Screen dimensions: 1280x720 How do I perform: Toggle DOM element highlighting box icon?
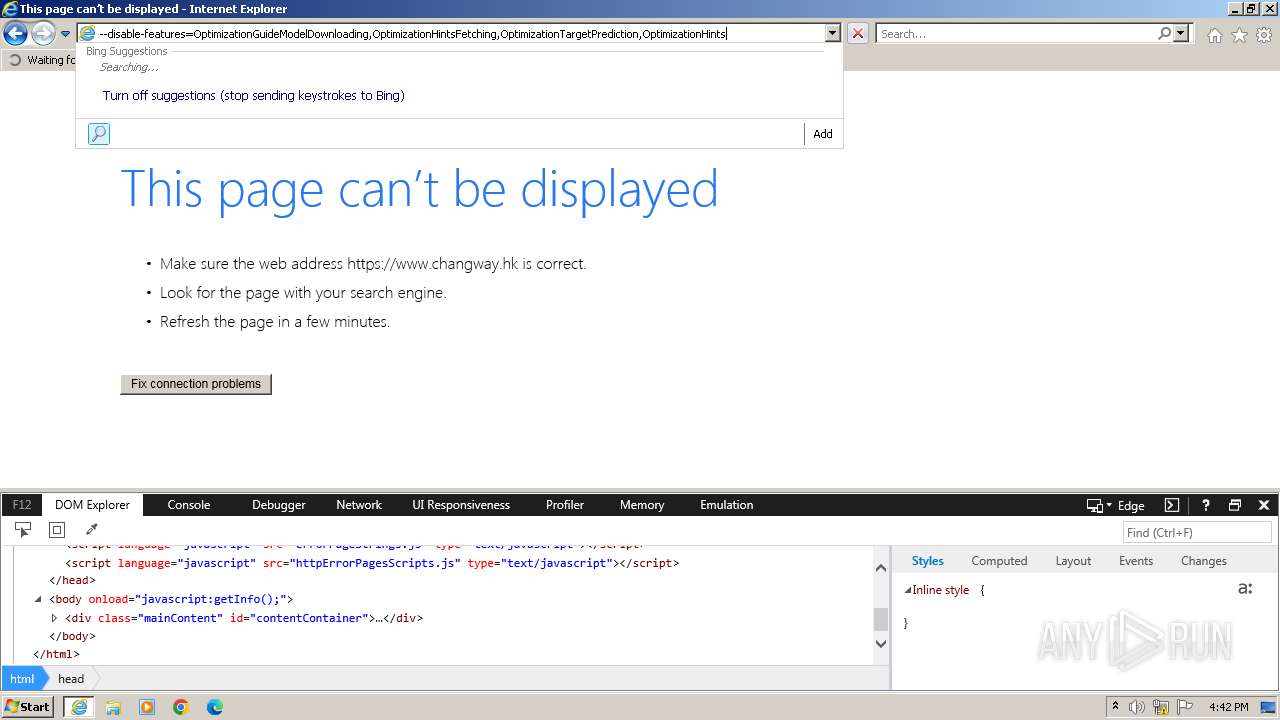coord(57,530)
